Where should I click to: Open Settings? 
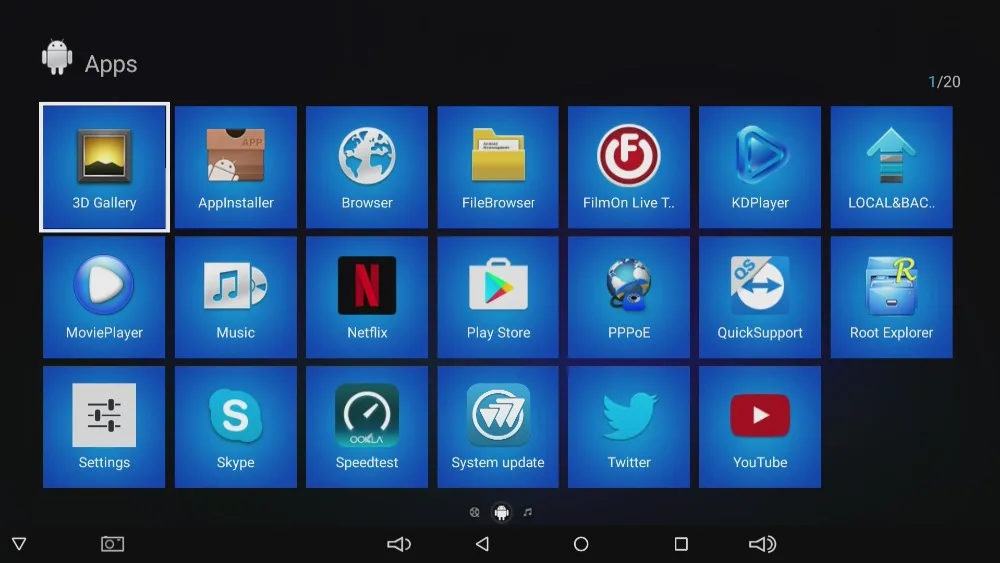point(104,427)
